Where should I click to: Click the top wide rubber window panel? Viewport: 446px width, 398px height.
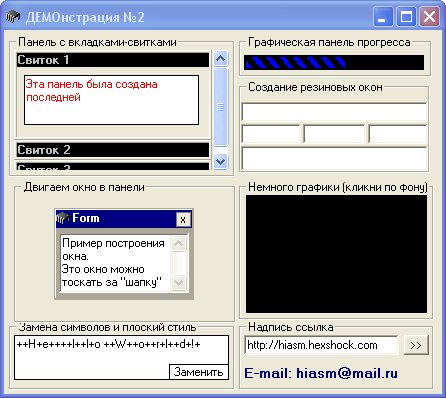tap(334, 112)
